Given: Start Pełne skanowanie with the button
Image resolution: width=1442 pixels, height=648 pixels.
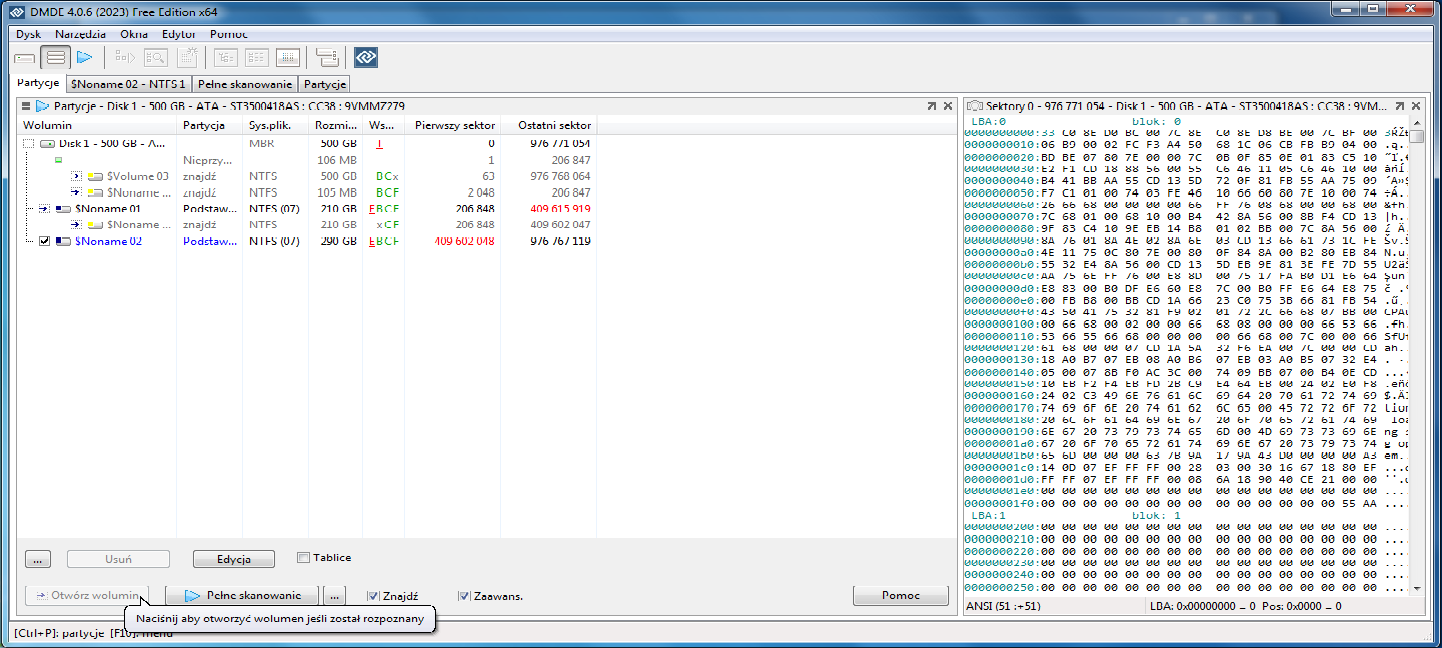Looking at the screenshot, I should [x=241, y=595].
